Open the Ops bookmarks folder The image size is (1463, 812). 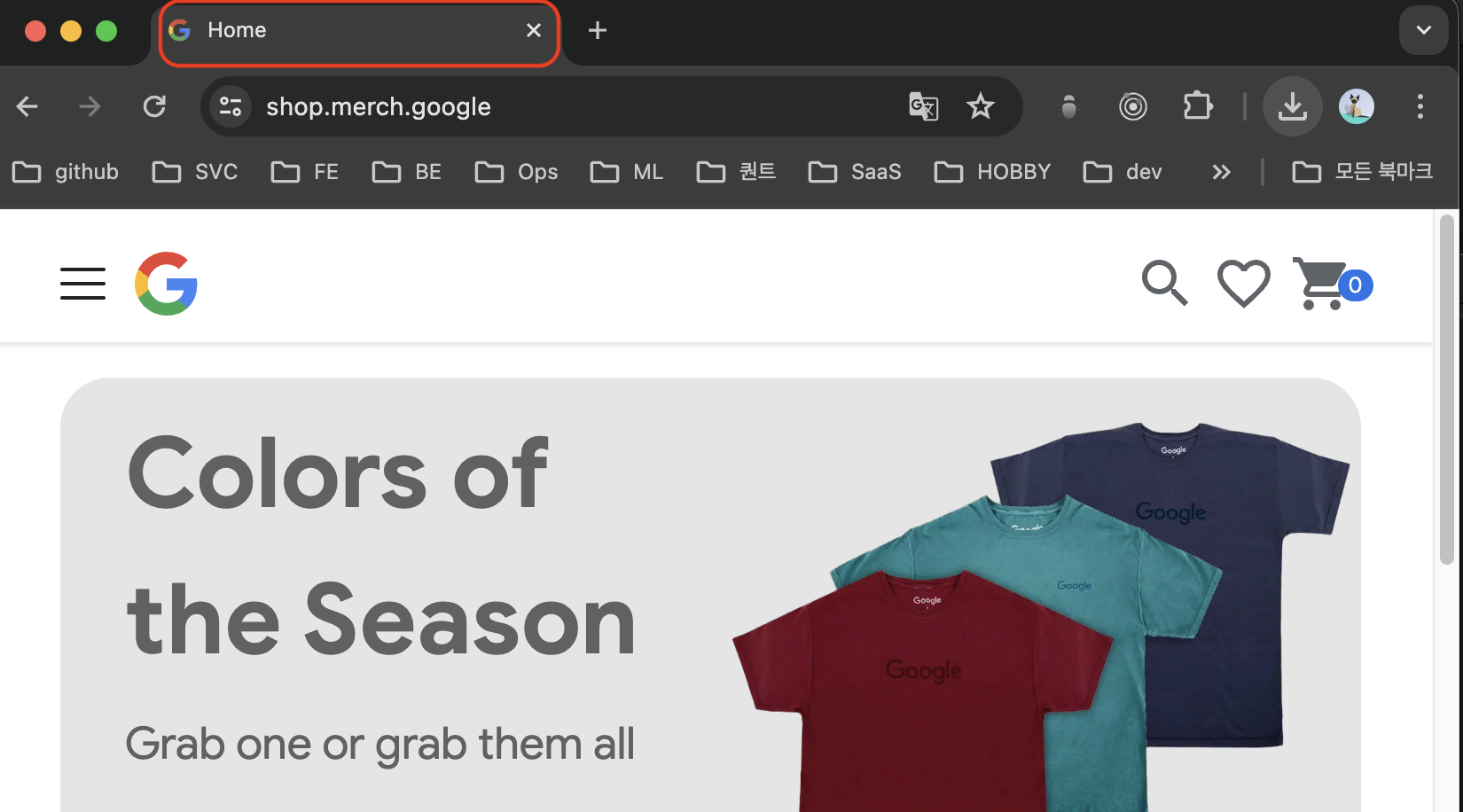click(x=517, y=171)
